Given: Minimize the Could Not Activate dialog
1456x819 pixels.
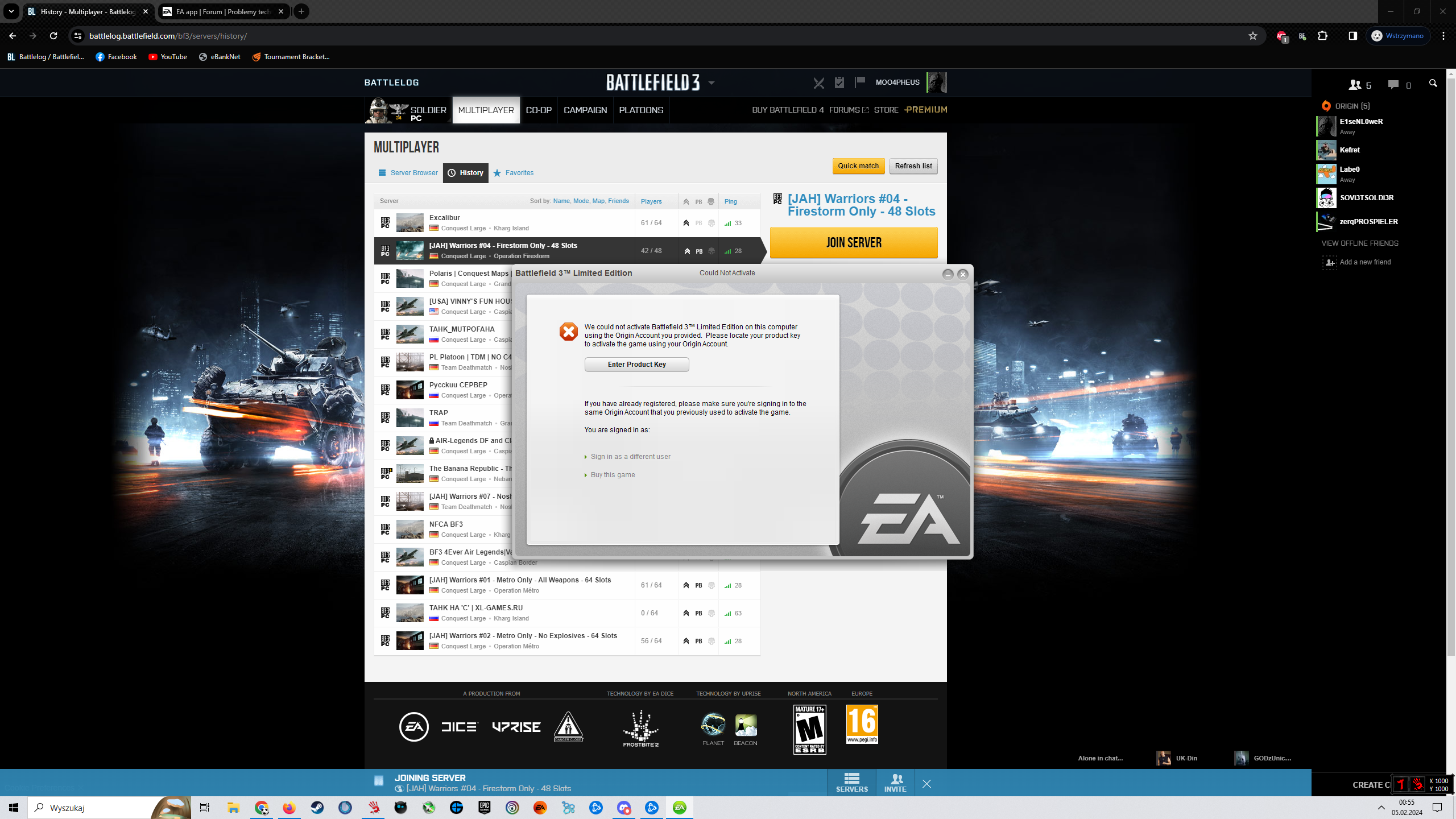Looking at the screenshot, I should [948, 274].
